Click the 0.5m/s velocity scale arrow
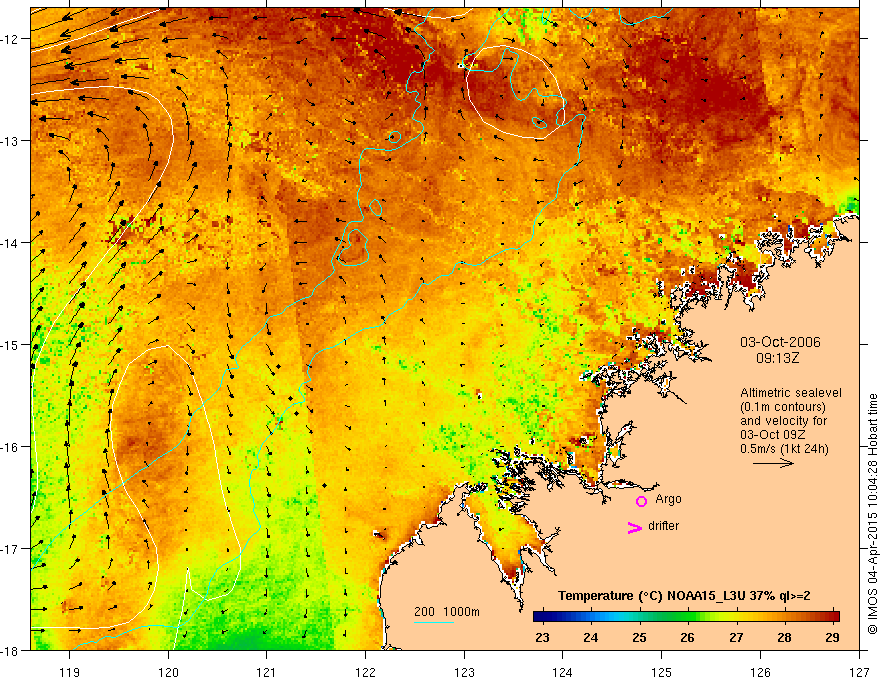This screenshot has height=680, width=880. pyautogui.click(x=773, y=463)
